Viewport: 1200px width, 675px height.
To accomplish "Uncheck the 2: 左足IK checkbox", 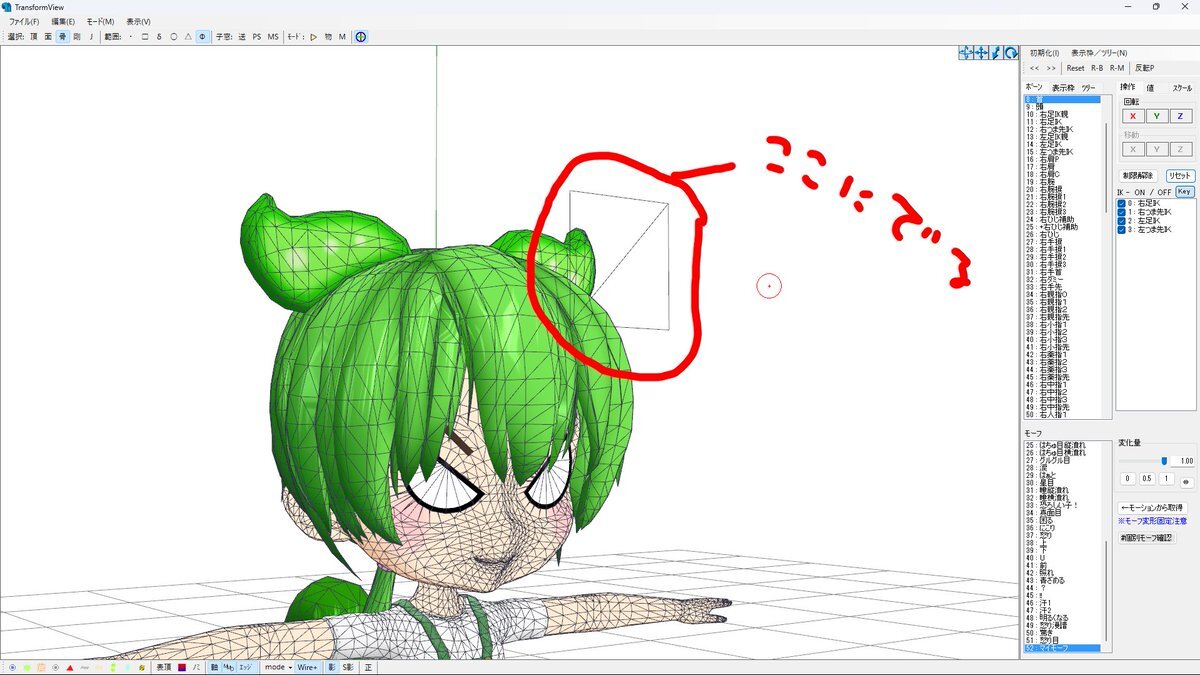I will tap(1123, 221).
